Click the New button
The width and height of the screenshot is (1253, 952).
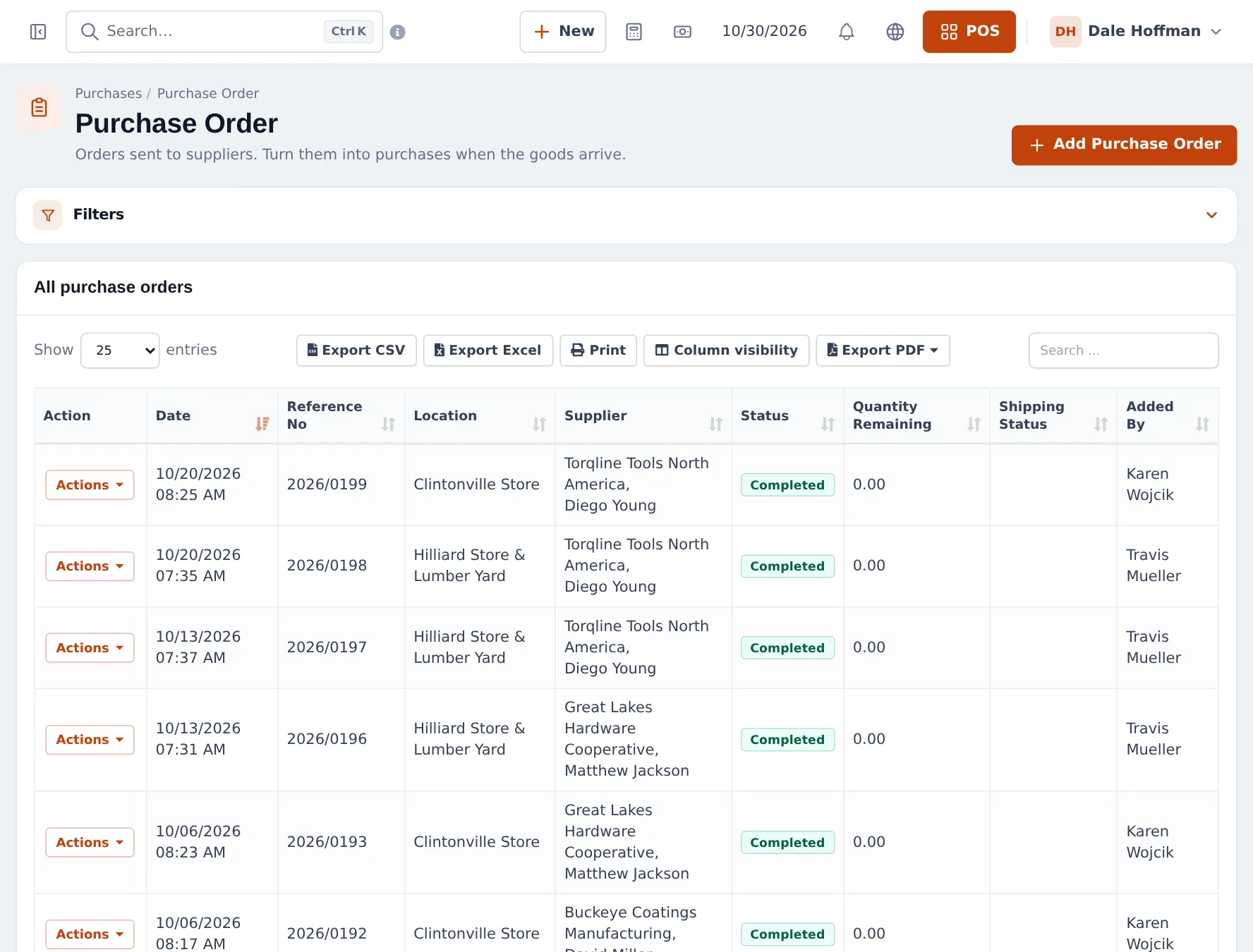coord(563,32)
